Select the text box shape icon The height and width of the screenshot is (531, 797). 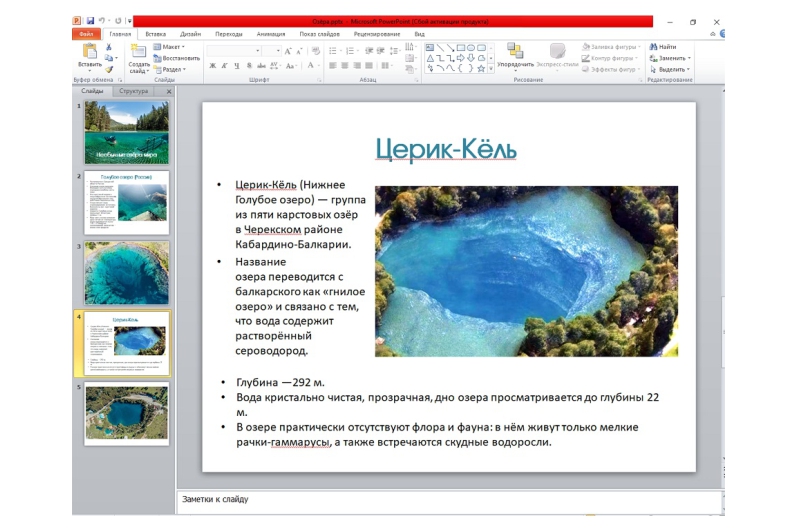430,48
